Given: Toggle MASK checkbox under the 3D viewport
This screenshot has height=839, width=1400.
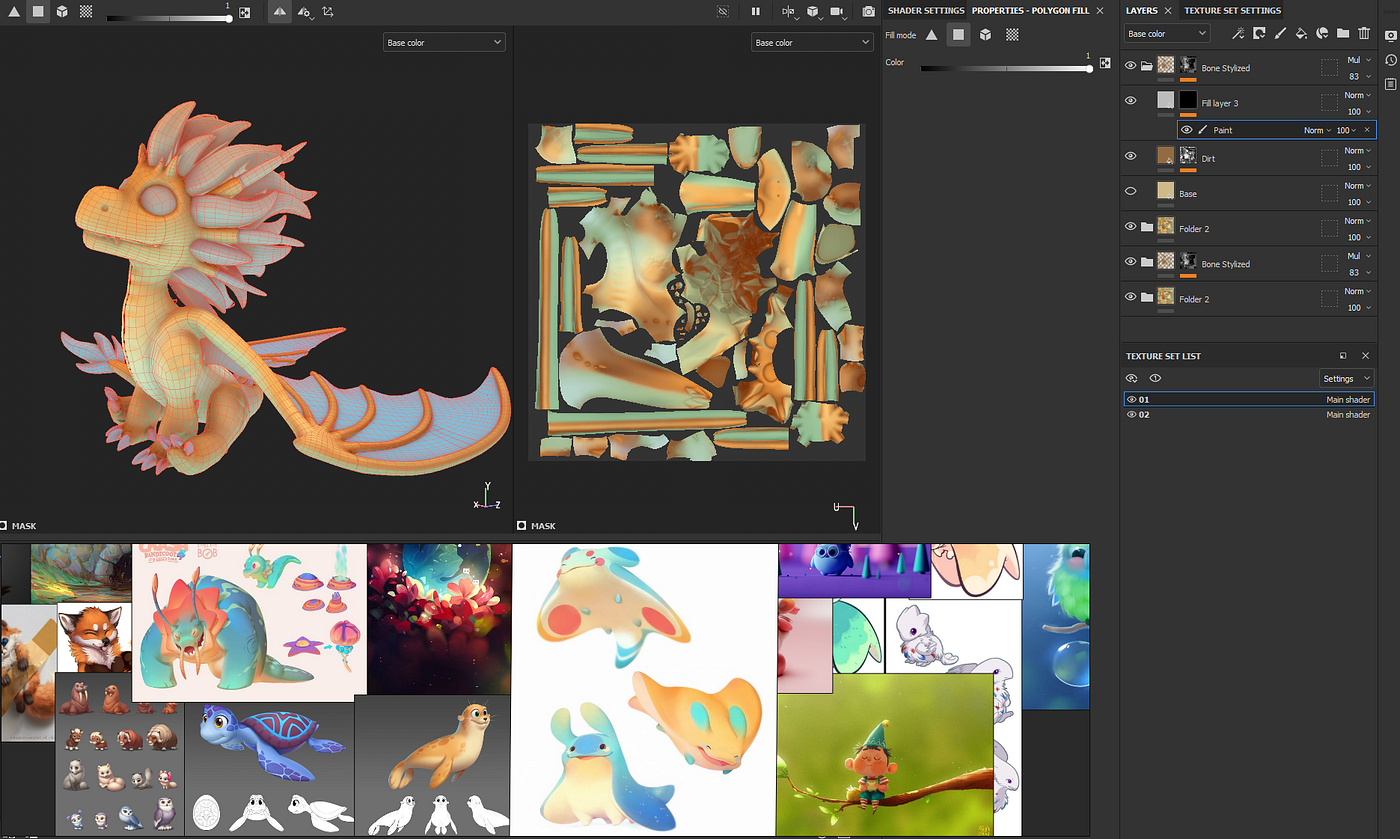Looking at the screenshot, I should 4,525.
